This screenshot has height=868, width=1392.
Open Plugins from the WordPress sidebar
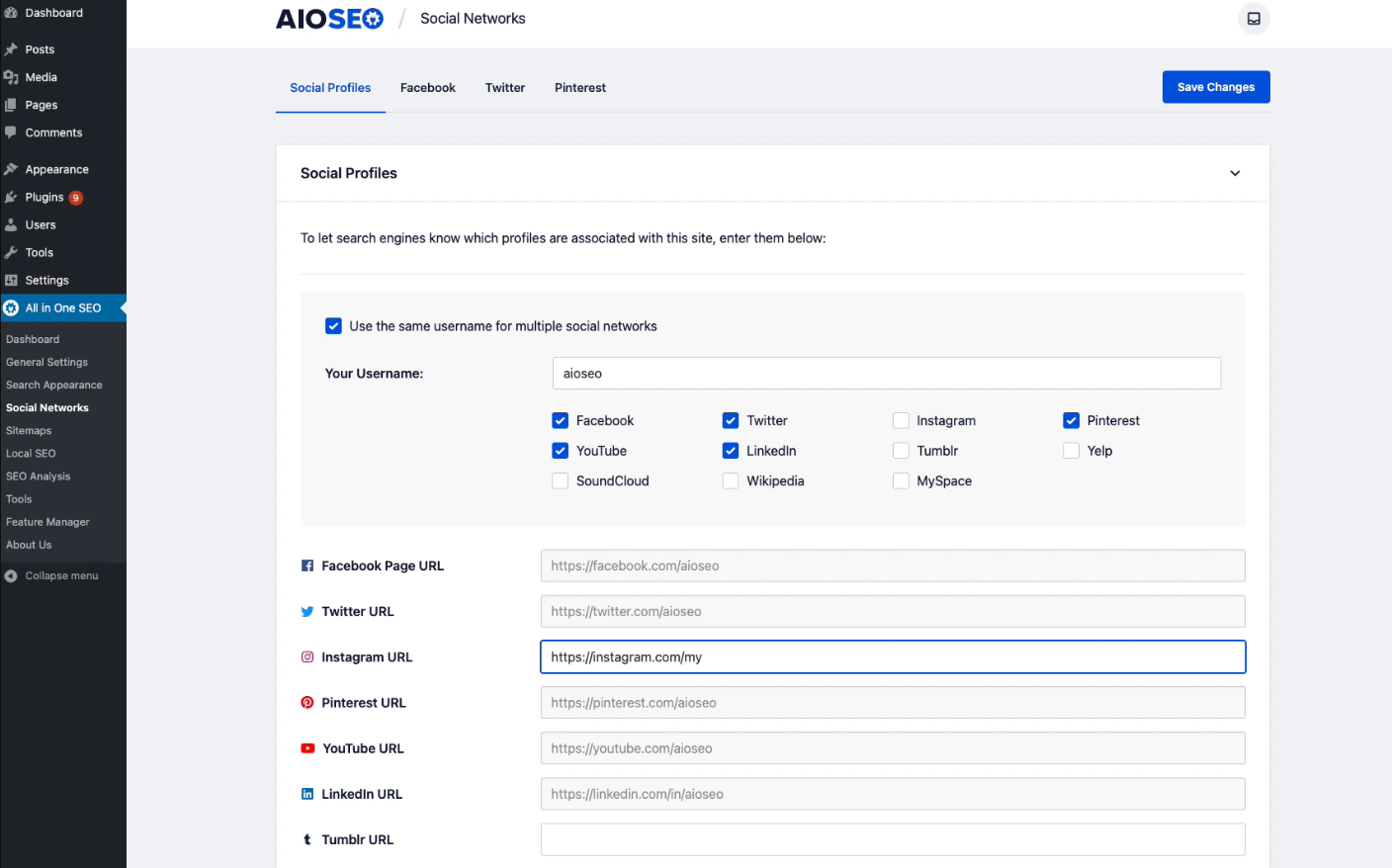44,197
